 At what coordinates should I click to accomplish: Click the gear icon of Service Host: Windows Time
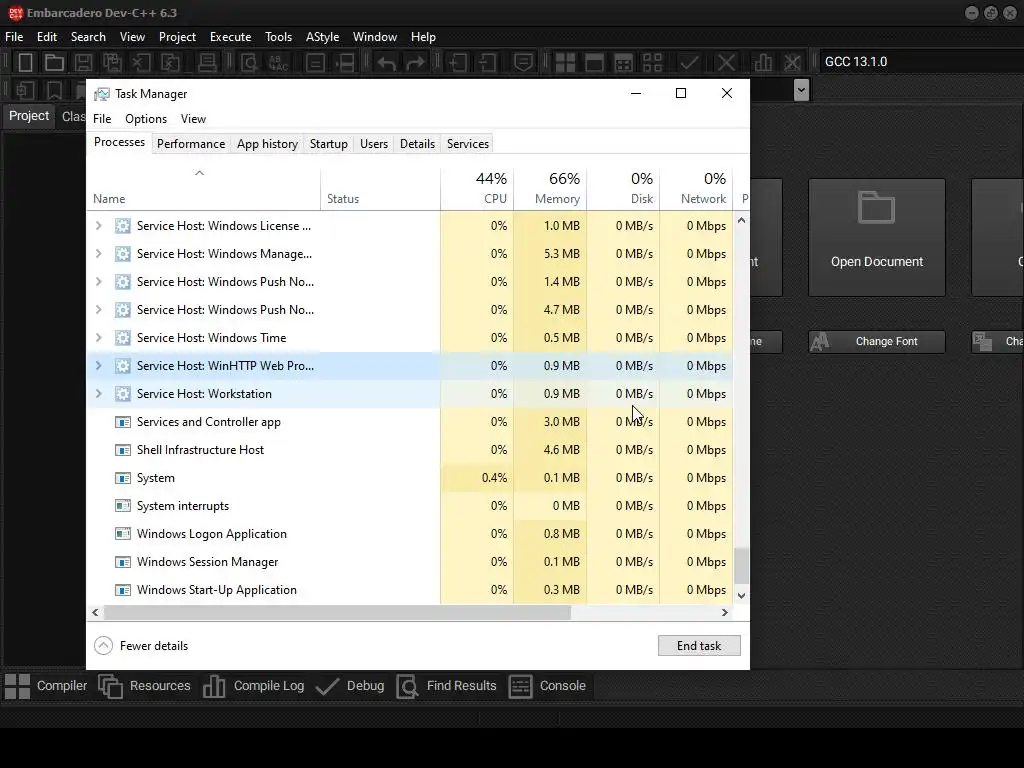tap(123, 338)
